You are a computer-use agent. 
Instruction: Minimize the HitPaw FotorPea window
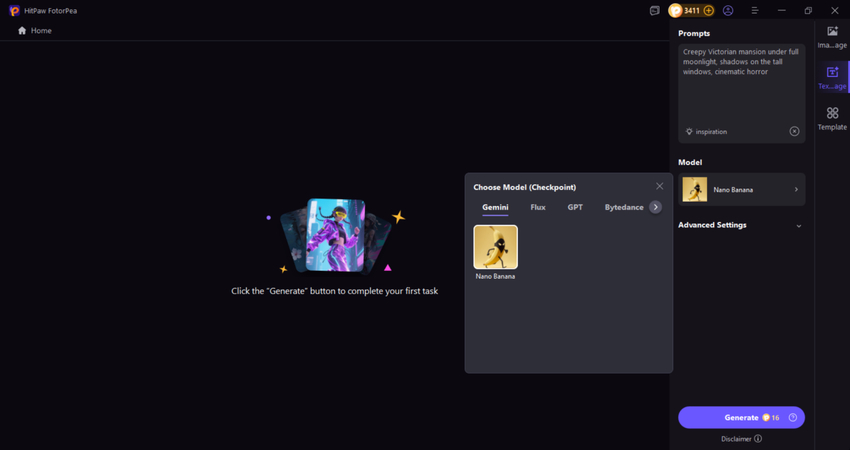[x=782, y=10]
